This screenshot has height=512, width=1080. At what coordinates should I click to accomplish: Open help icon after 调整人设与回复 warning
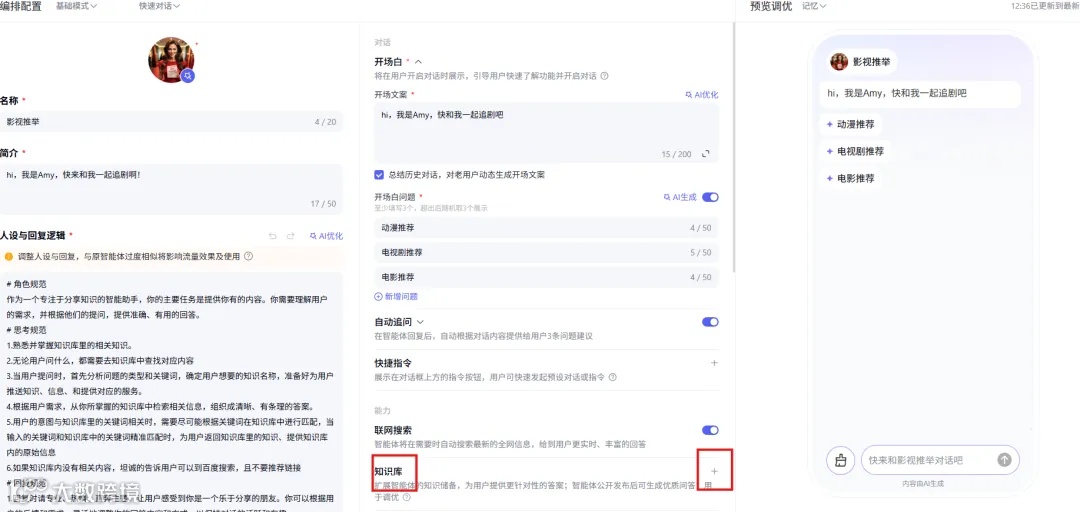(x=249, y=256)
